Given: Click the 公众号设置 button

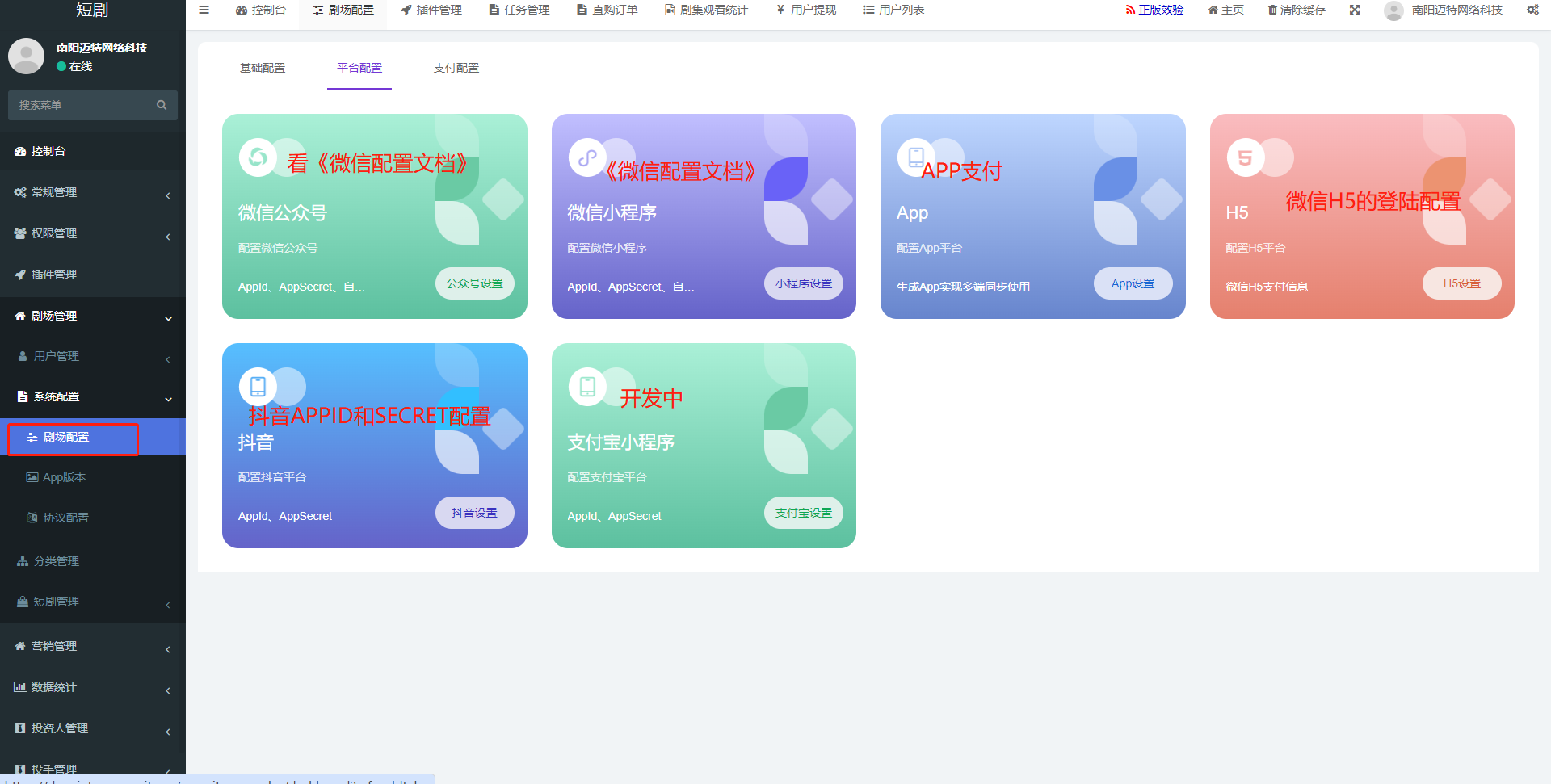Looking at the screenshot, I should 475,283.
